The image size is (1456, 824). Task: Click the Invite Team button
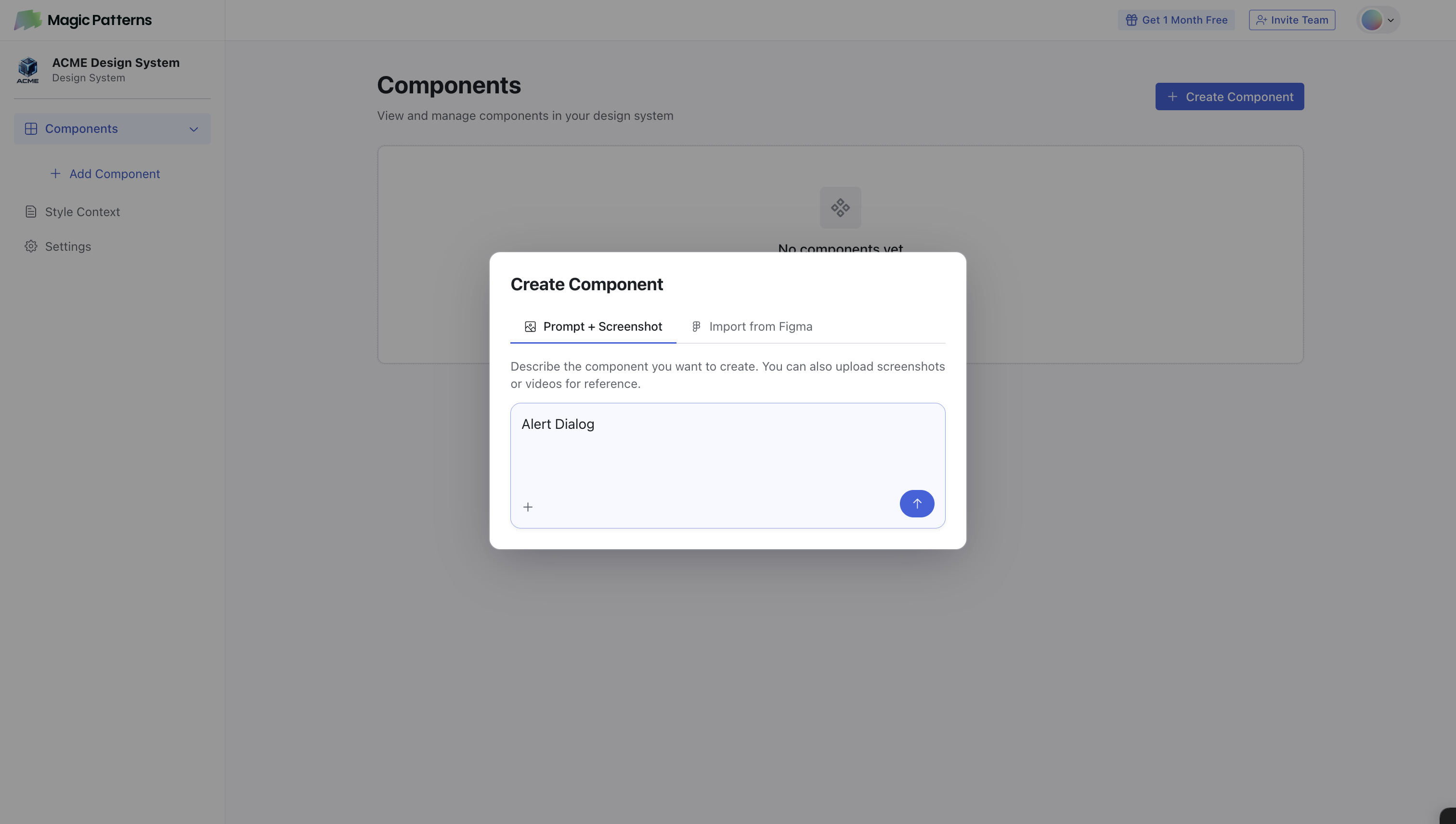click(x=1292, y=20)
